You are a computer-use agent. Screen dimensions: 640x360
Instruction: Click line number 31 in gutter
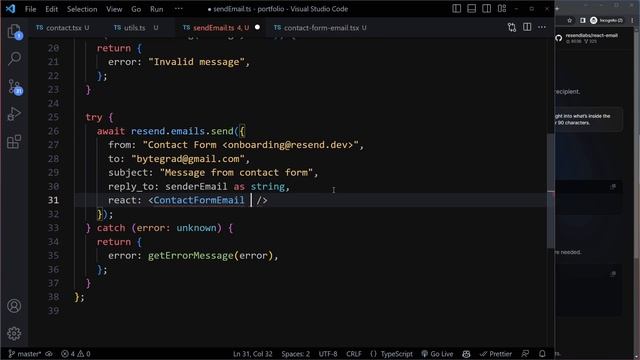53,200
